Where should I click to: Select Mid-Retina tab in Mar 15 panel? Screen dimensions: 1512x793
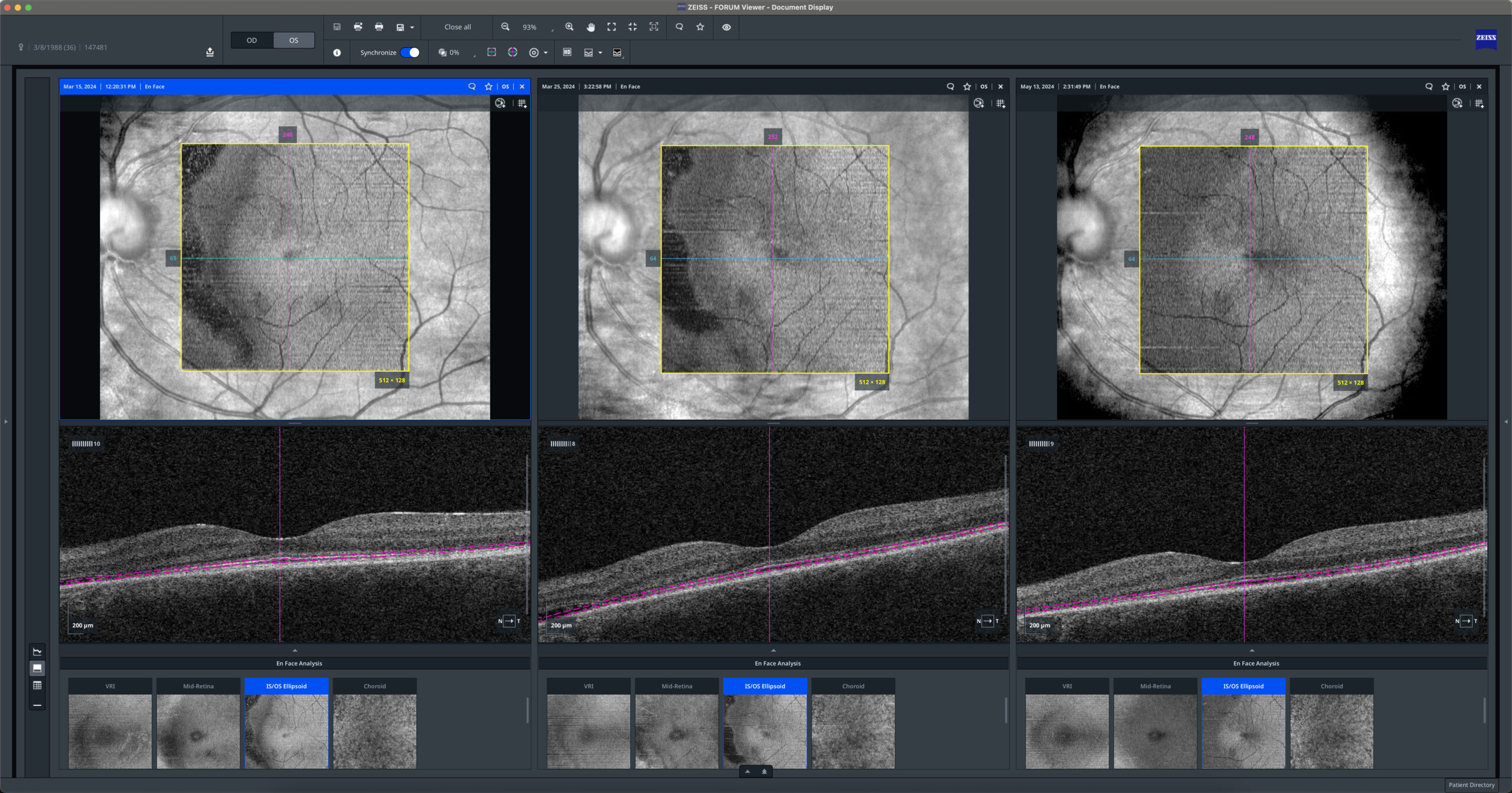pos(198,686)
